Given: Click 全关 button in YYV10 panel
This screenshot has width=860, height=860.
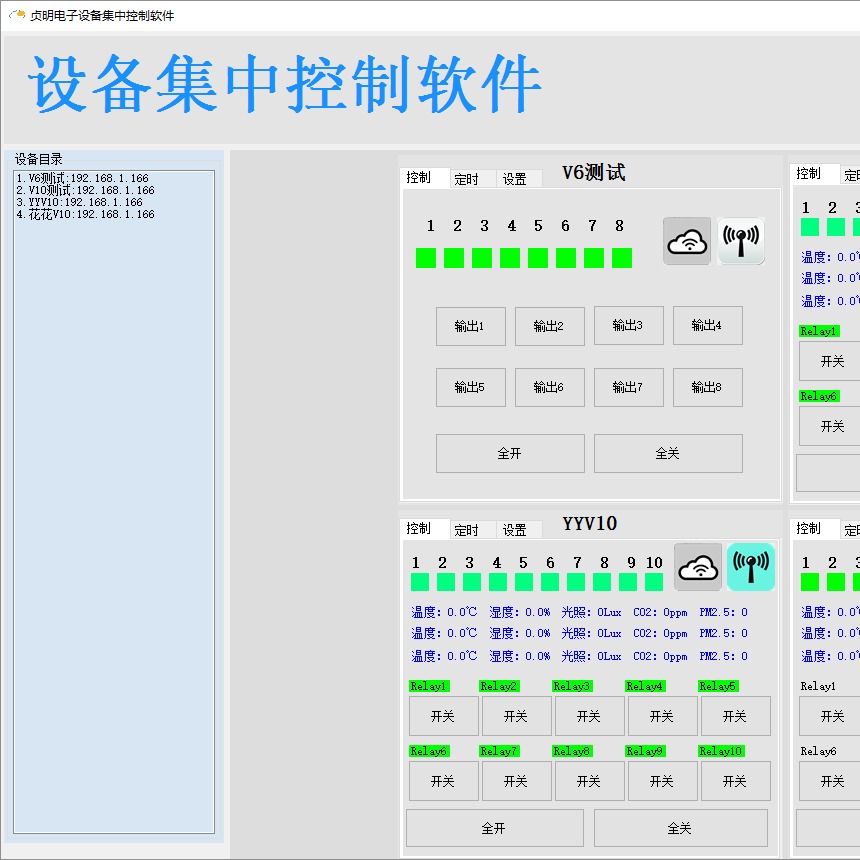Looking at the screenshot, I should click(x=680, y=828).
